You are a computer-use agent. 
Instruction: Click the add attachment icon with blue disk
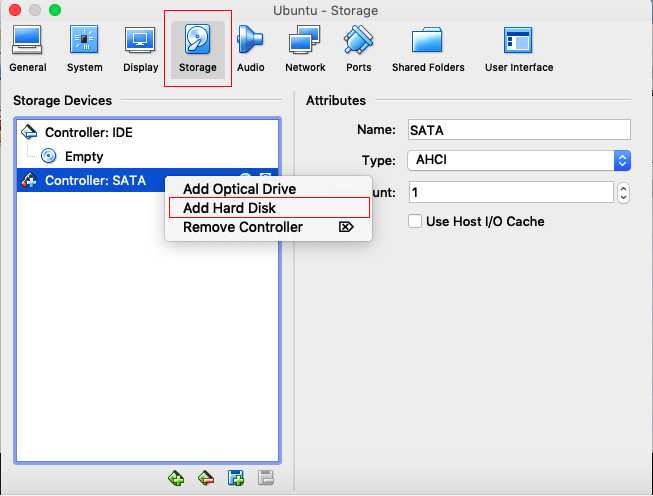[x=236, y=478]
